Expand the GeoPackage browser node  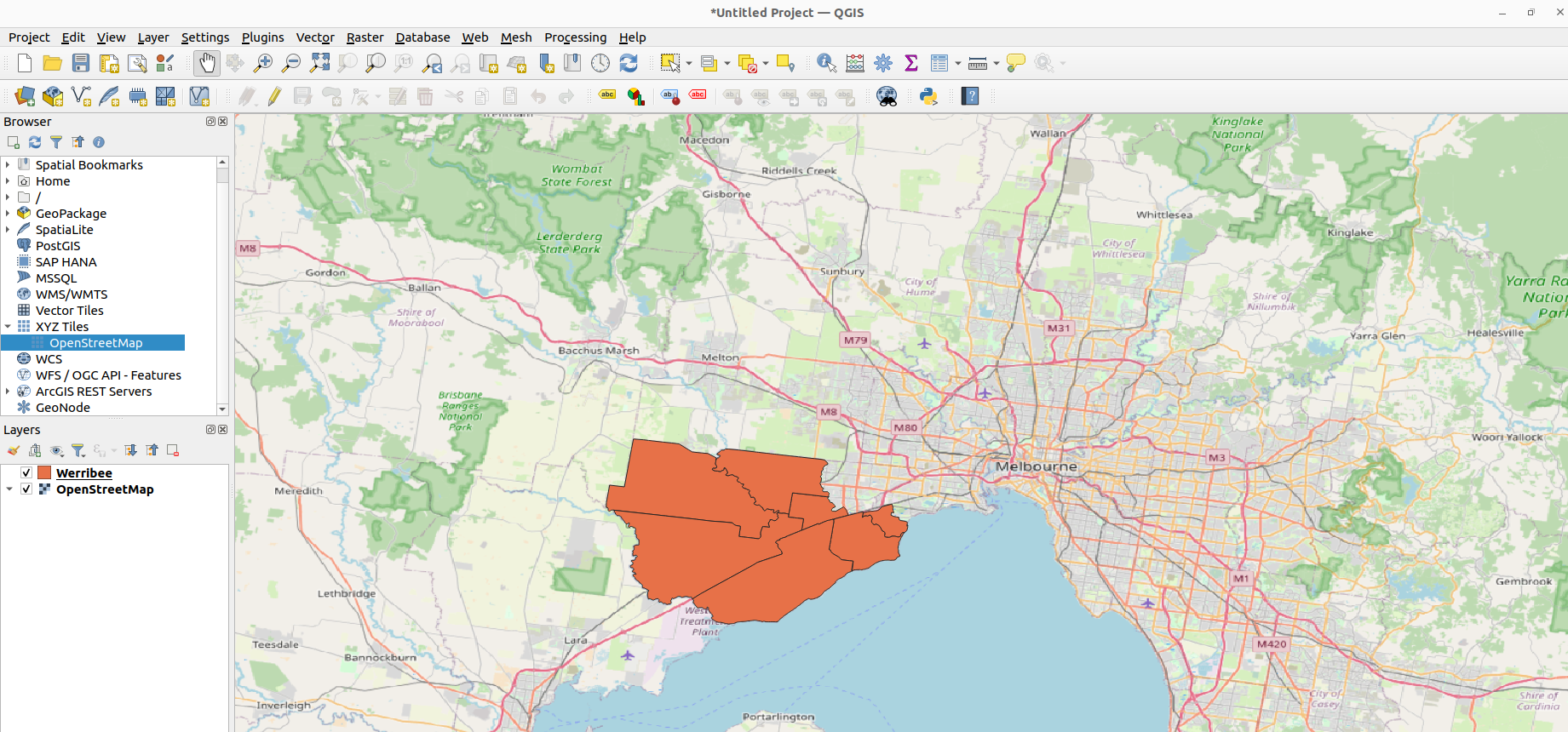tap(8, 214)
